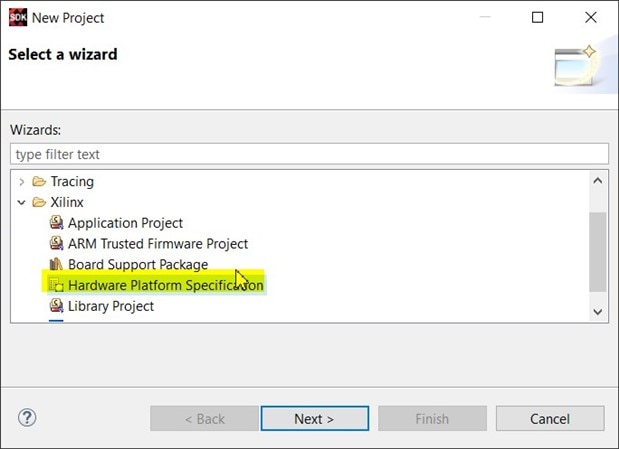This screenshot has width=619, height=449.
Task: Select Hardware Platform Specification wizard
Action: point(165,285)
